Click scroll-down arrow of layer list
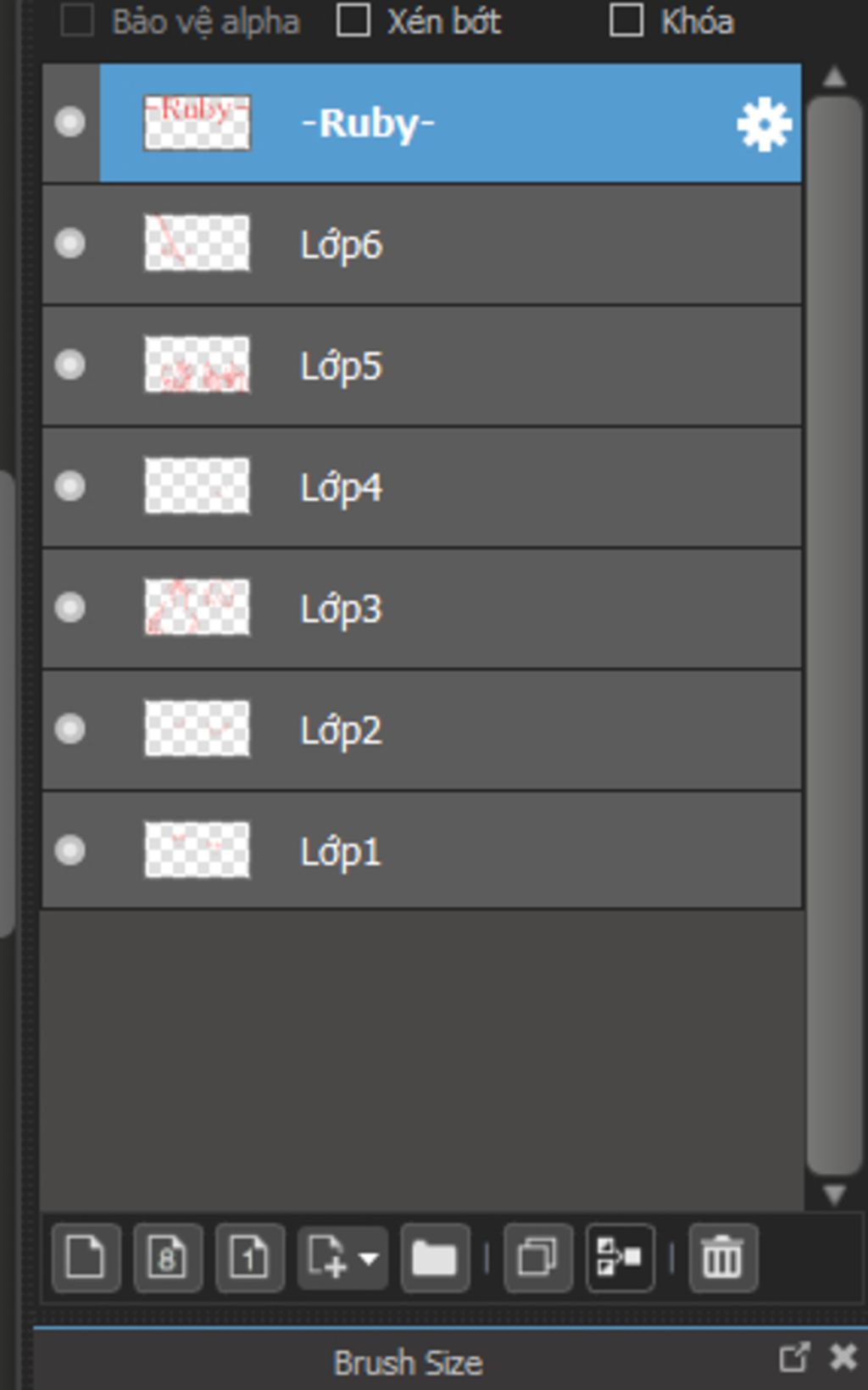The width and height of the screenshot is (868, 1390). [834, 1194]
